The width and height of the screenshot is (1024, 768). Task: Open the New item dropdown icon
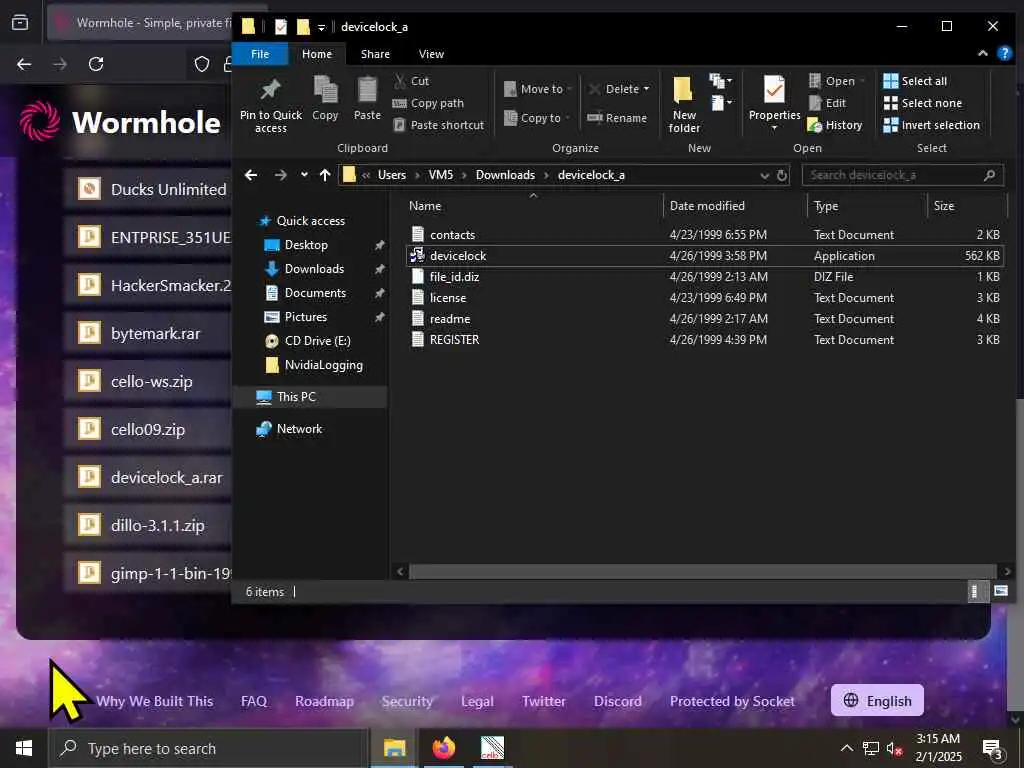point(720,81)
